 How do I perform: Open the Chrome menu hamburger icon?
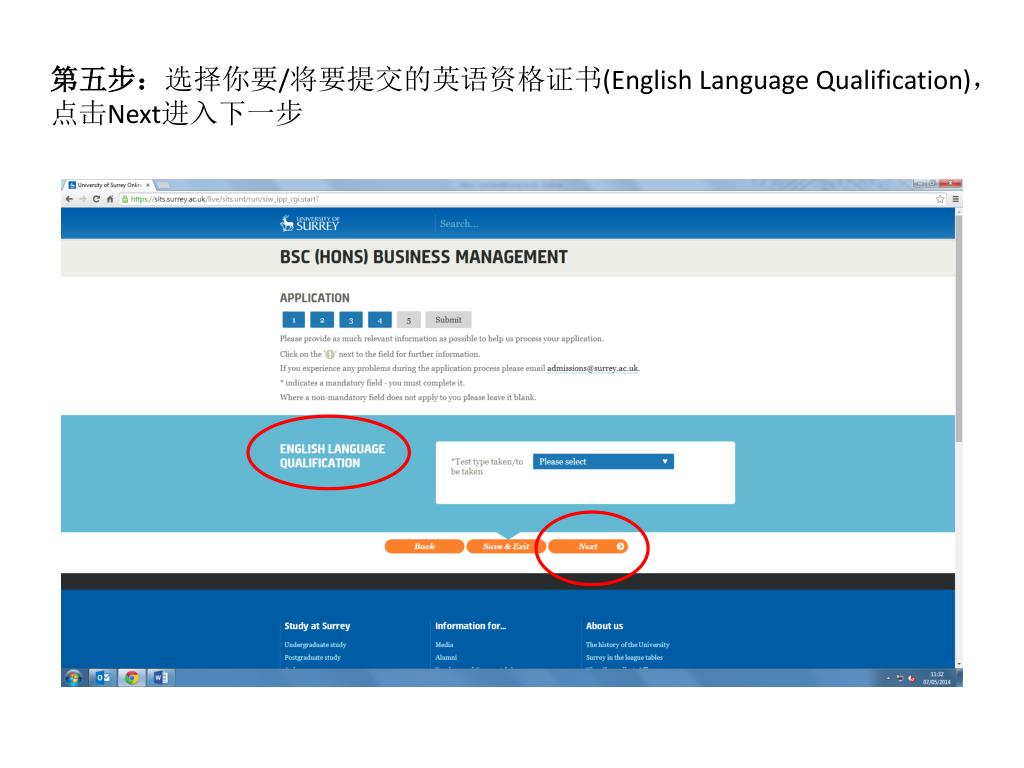click(x=955, y=199)
